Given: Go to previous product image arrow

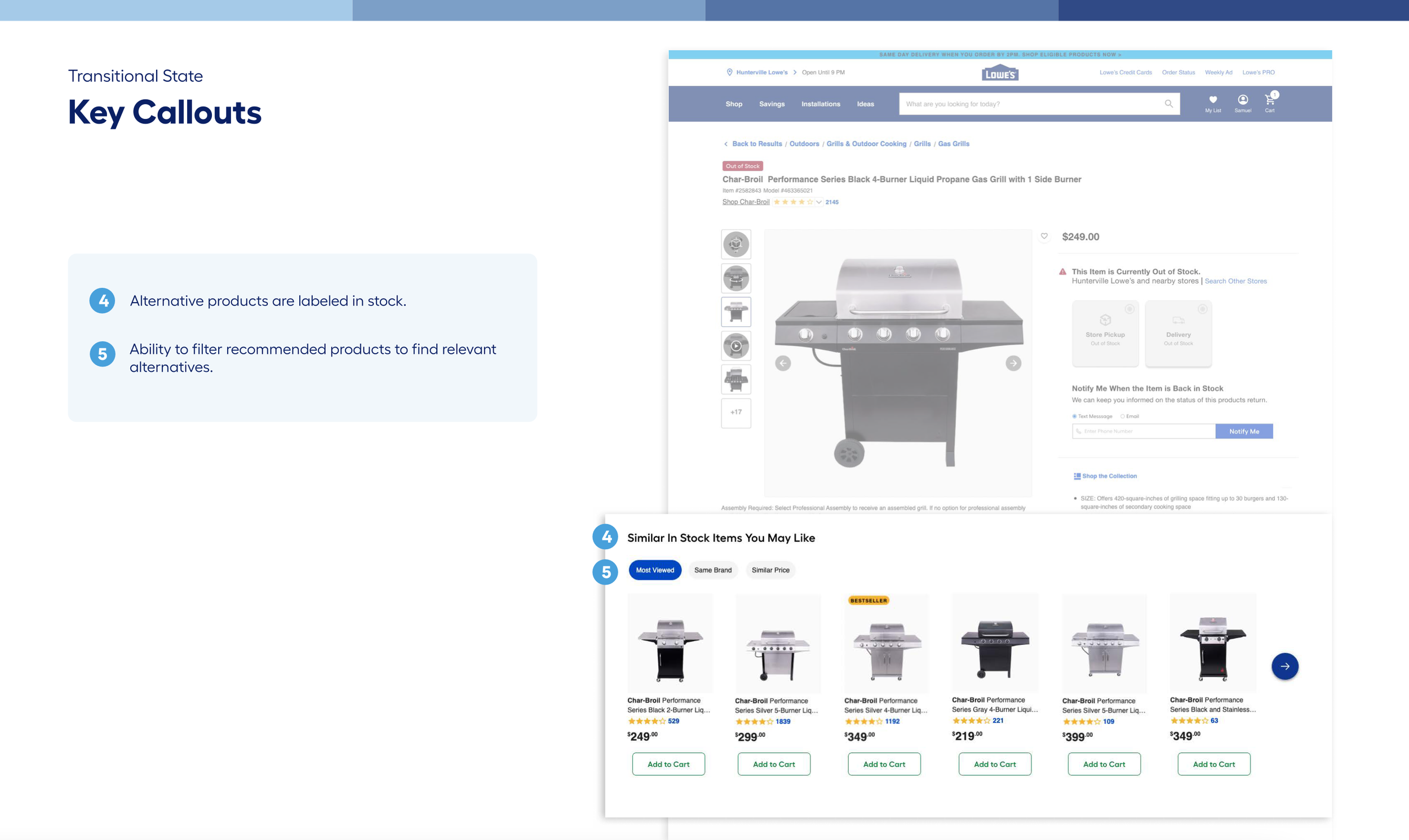Looking at the screenshot, I should tap(783, 363).
